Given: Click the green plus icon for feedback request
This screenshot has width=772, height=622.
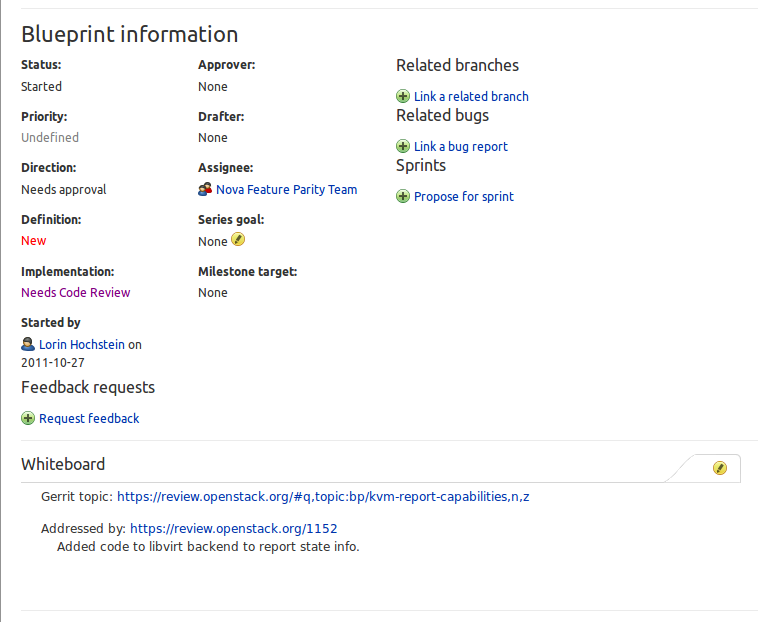Looking at the screenshot, I should point(28,419).
